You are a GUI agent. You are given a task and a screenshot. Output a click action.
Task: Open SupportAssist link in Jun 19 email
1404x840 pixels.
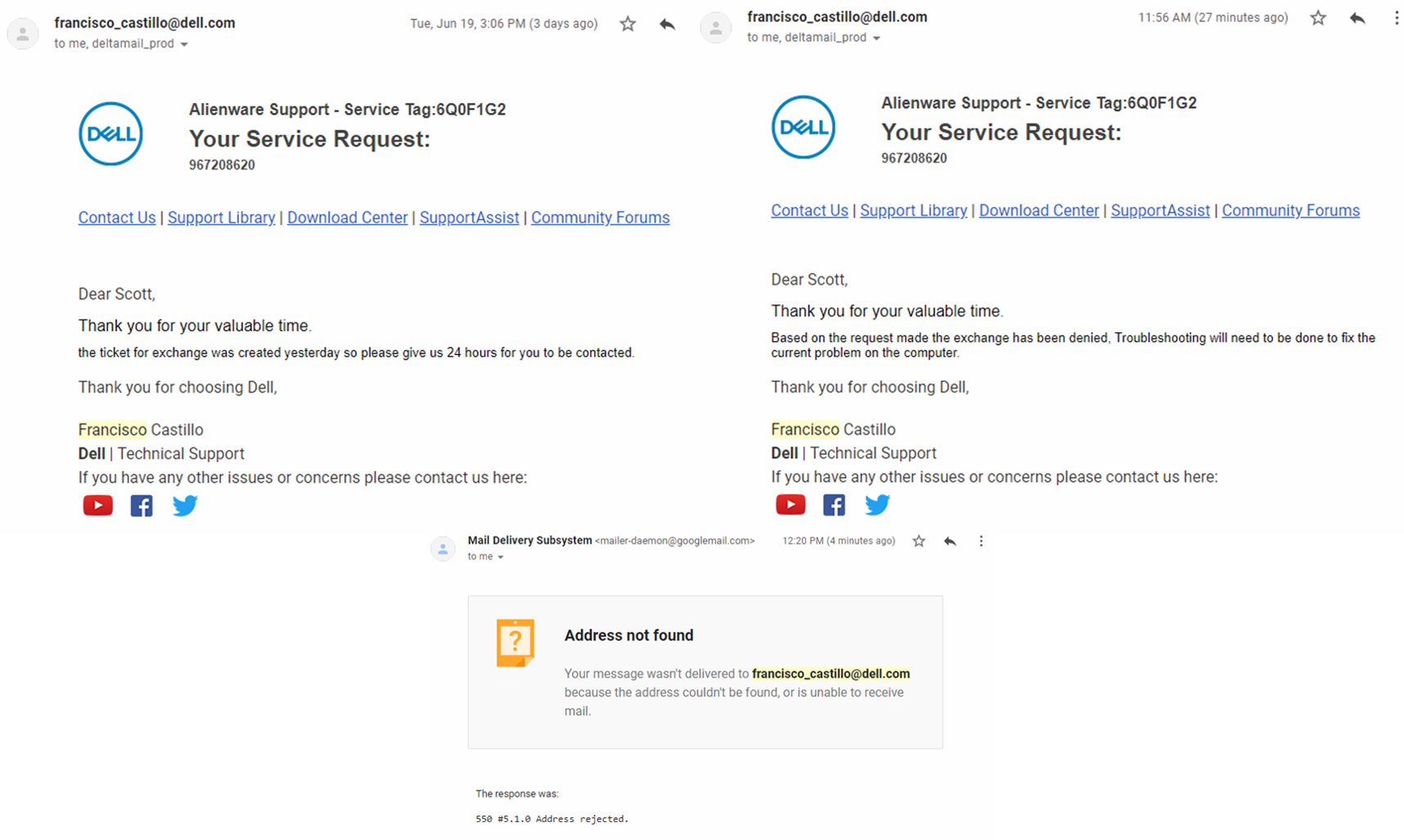pyautogui.click(x=469, y=218)
